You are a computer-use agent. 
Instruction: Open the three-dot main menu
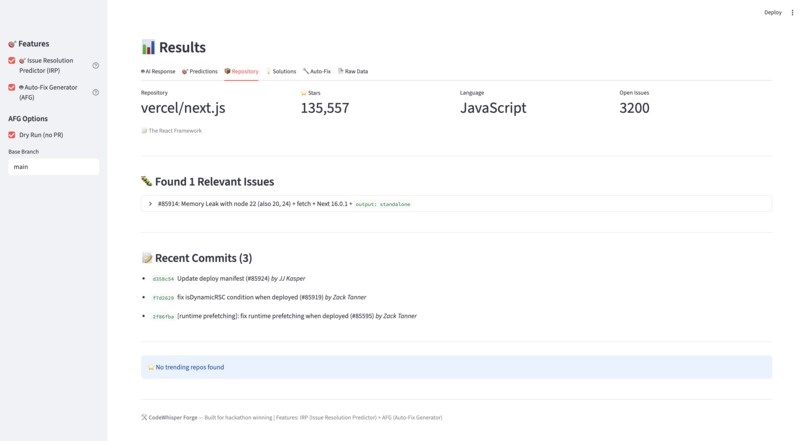792,12
